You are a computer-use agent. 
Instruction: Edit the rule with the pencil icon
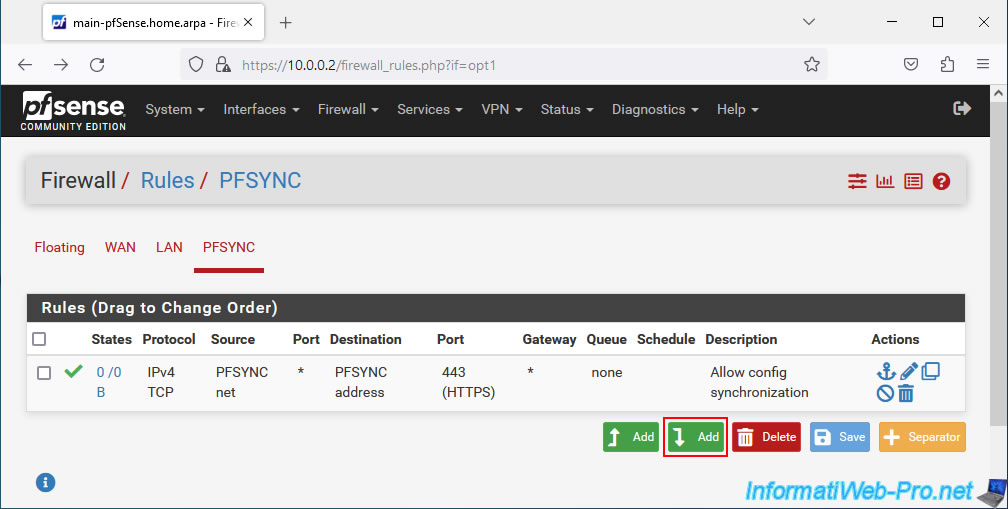click(908, 371)
